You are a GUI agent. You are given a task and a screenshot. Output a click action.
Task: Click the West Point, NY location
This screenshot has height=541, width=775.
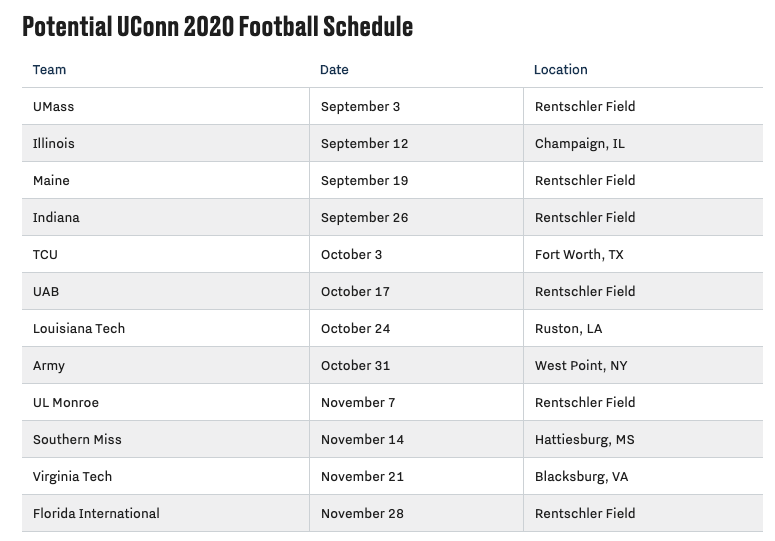tap(581, 366)
